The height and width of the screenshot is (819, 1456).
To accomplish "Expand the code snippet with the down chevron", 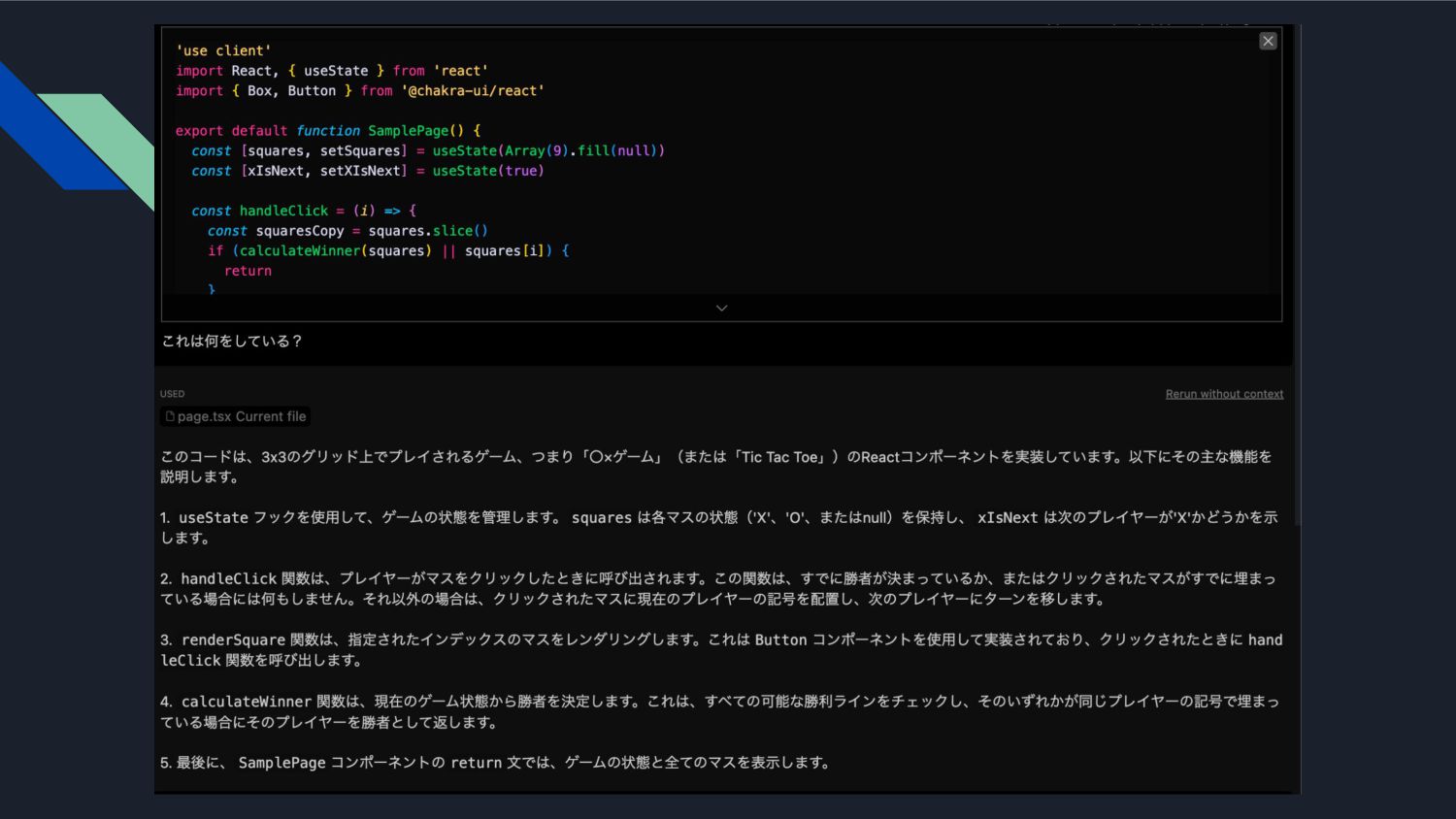I will [721, 308].
